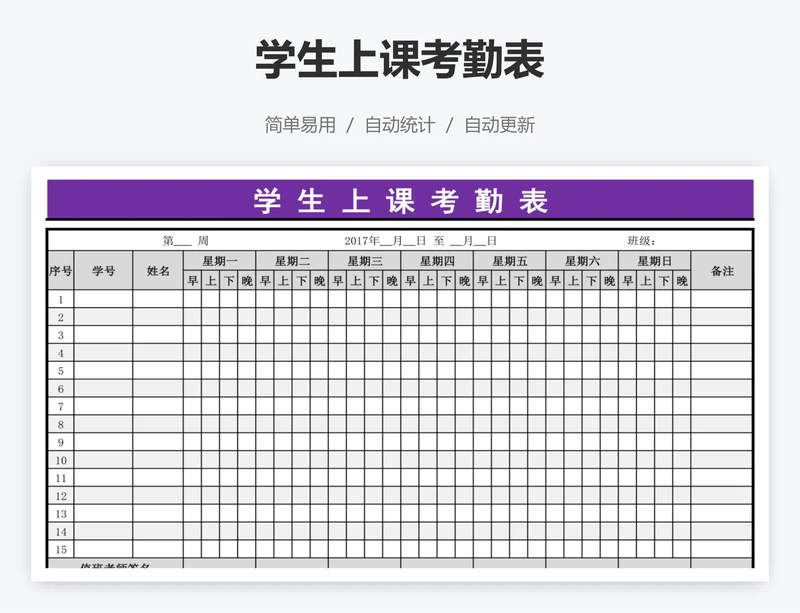Click the subtitle text 简单易用
The image size is (800, 613).
click(x=300, y=125)
